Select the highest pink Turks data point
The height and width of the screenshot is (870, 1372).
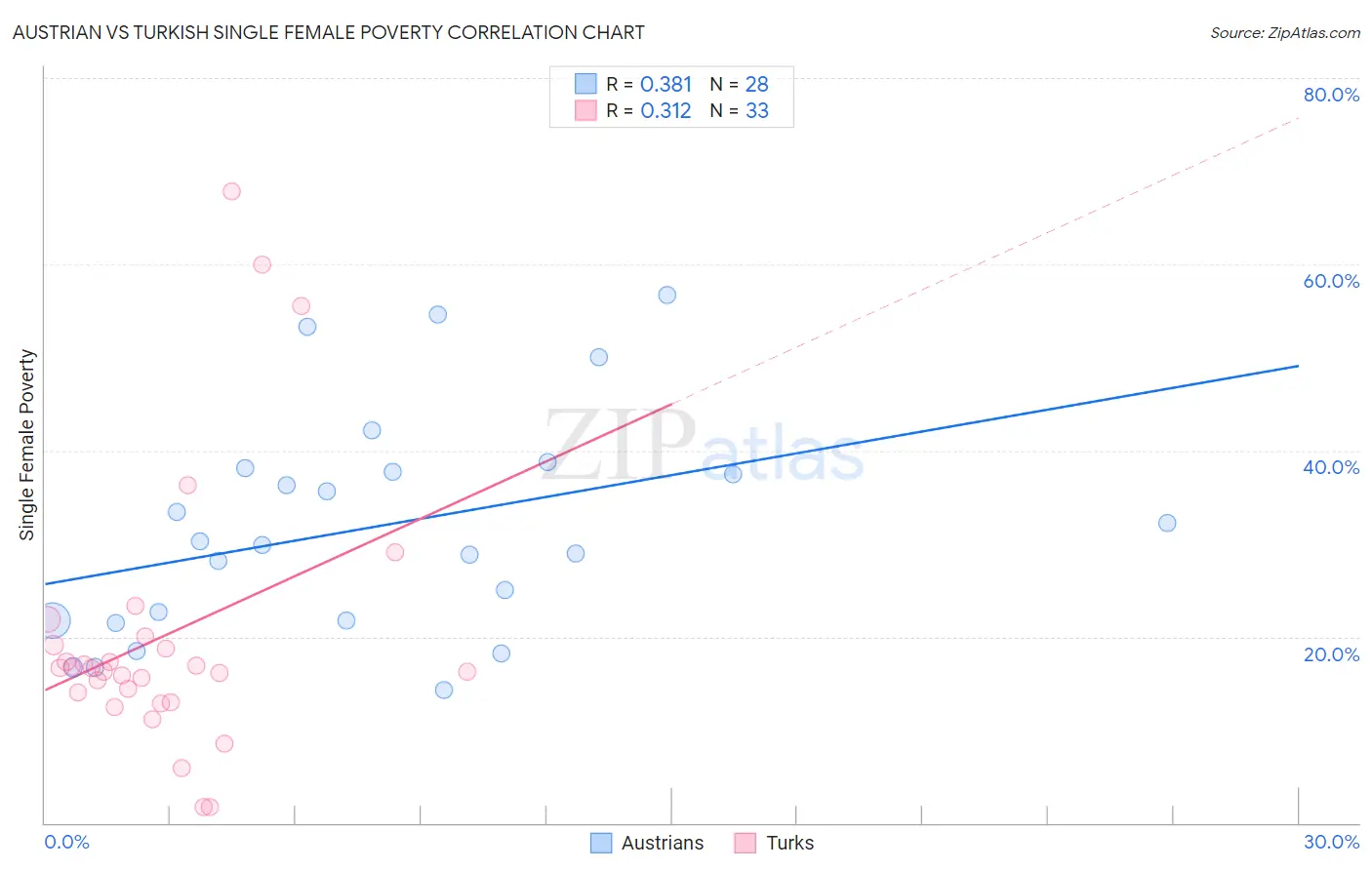coord(231,191)
